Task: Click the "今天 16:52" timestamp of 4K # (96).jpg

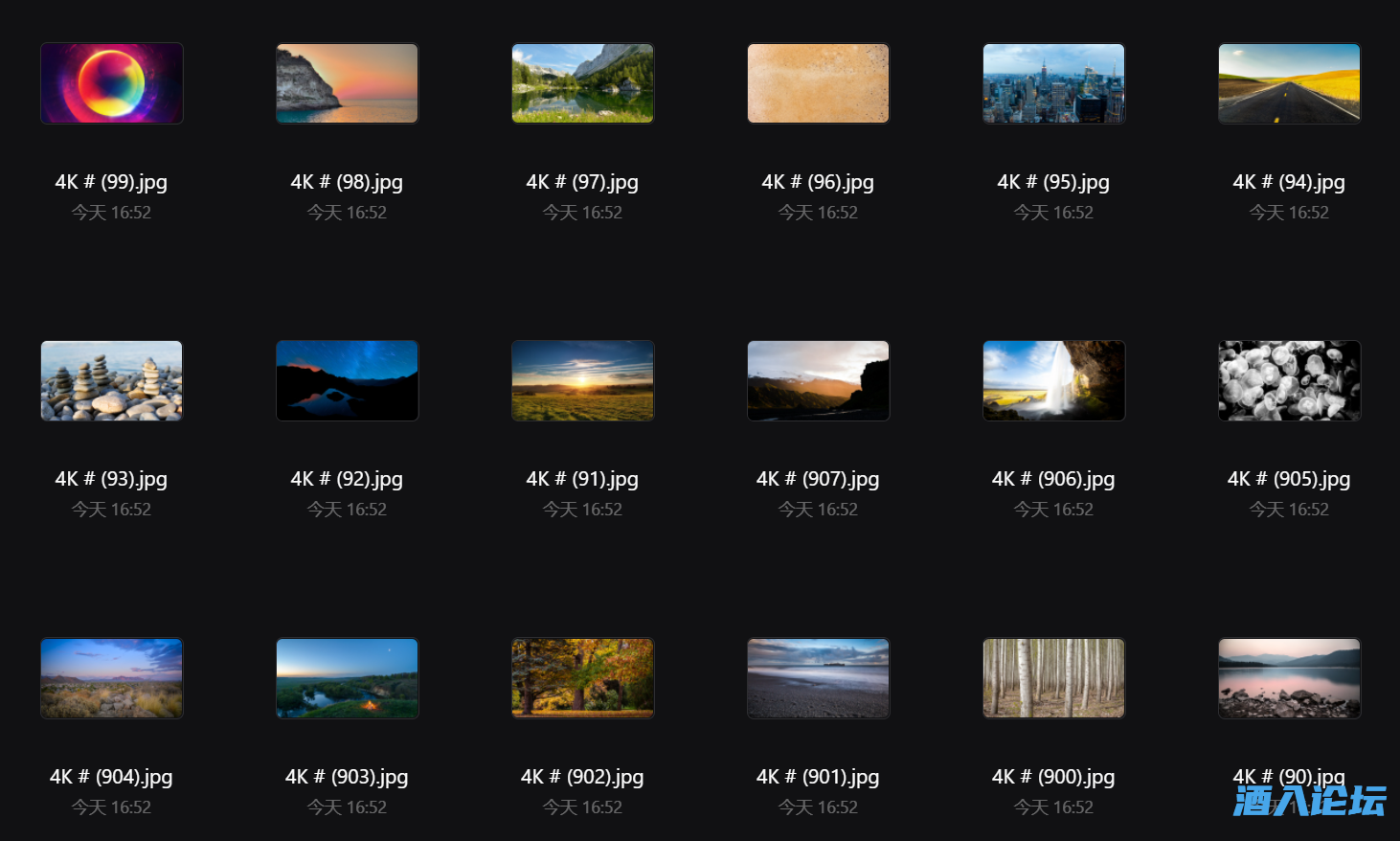Action: 818,213
